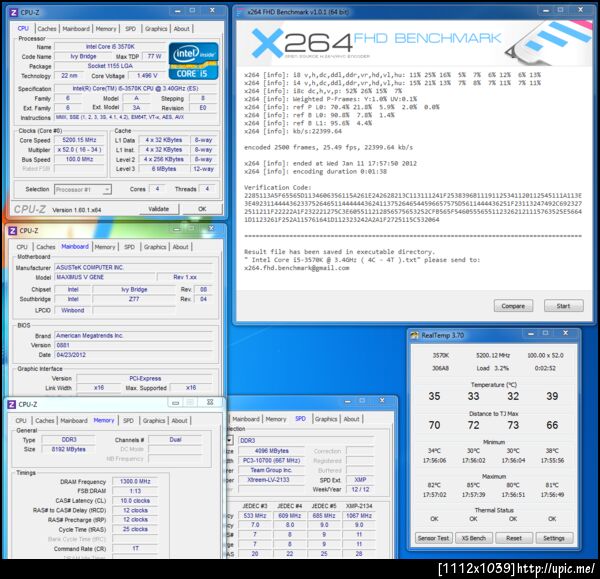Click the Validate button in CPU-Z

point(158,209)
